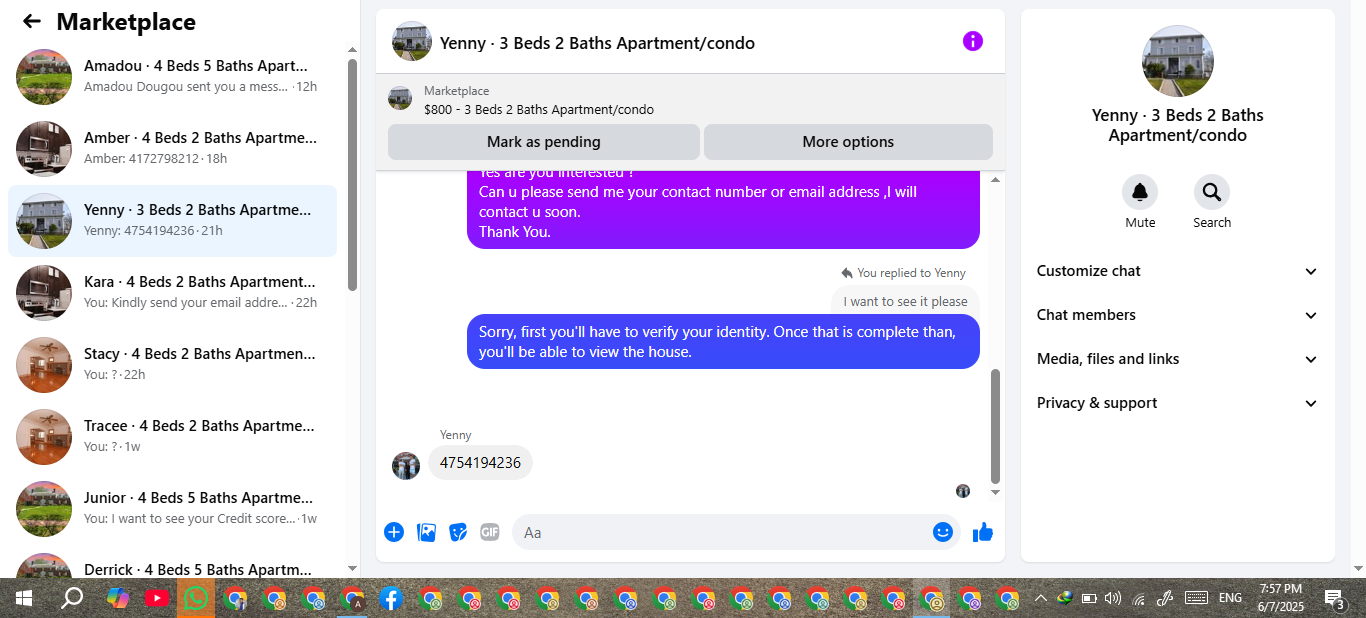Click the back arrow beside Marketplace
The width and height of the screenshot is (1366, 618).
pyautogui.click(x=32, y=21)
